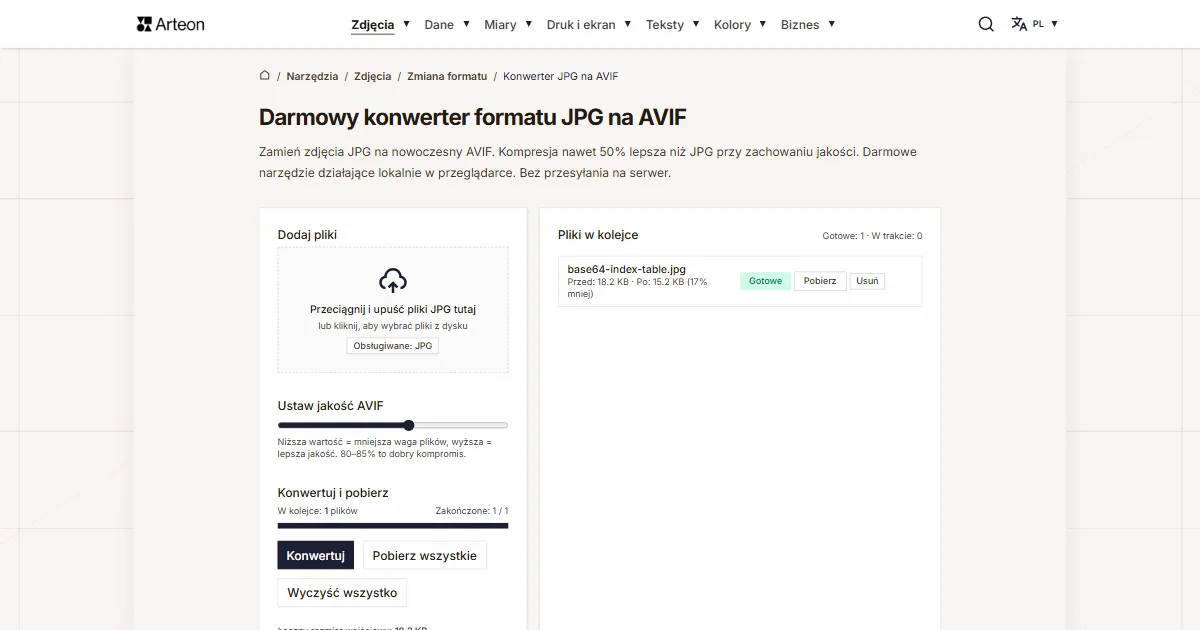This screenshot has height=630, width=1200.
Task: Expand the Druk i ekran dropdown arrow
Action: point(627,23)
